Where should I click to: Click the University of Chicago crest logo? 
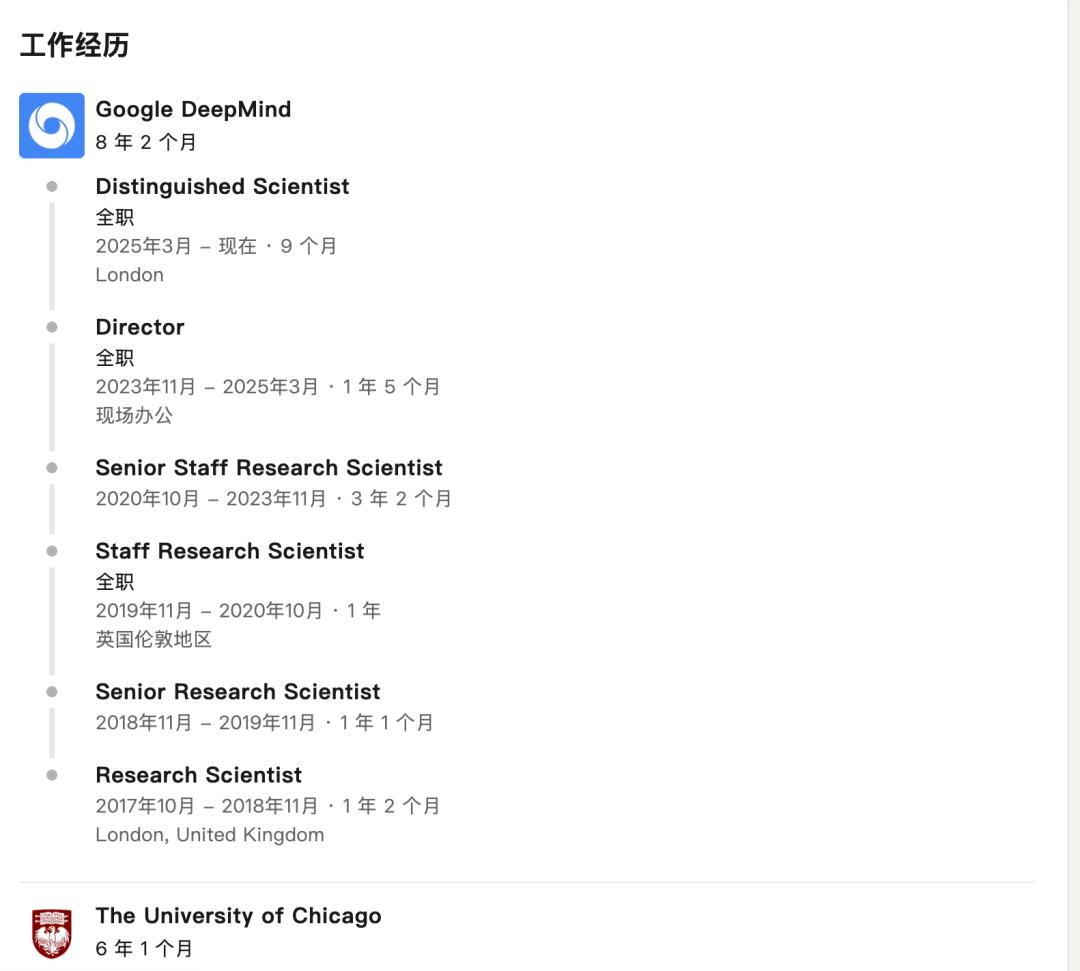click(x=52, y=932)
